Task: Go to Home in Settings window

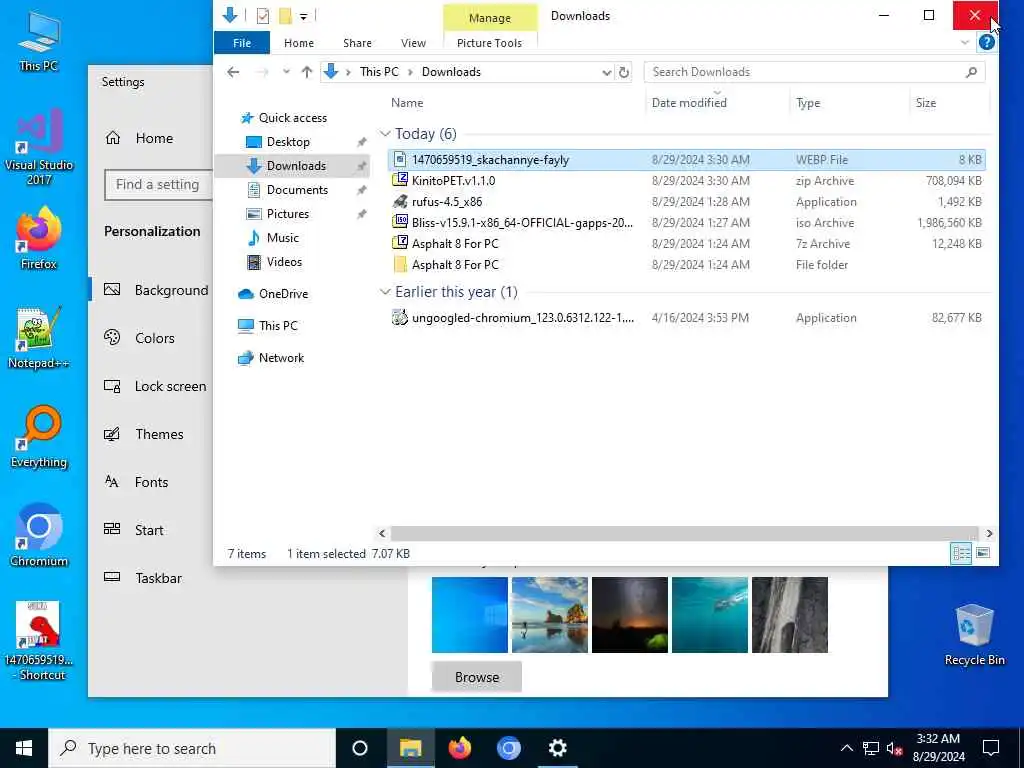Action: (x=154, y=138)
